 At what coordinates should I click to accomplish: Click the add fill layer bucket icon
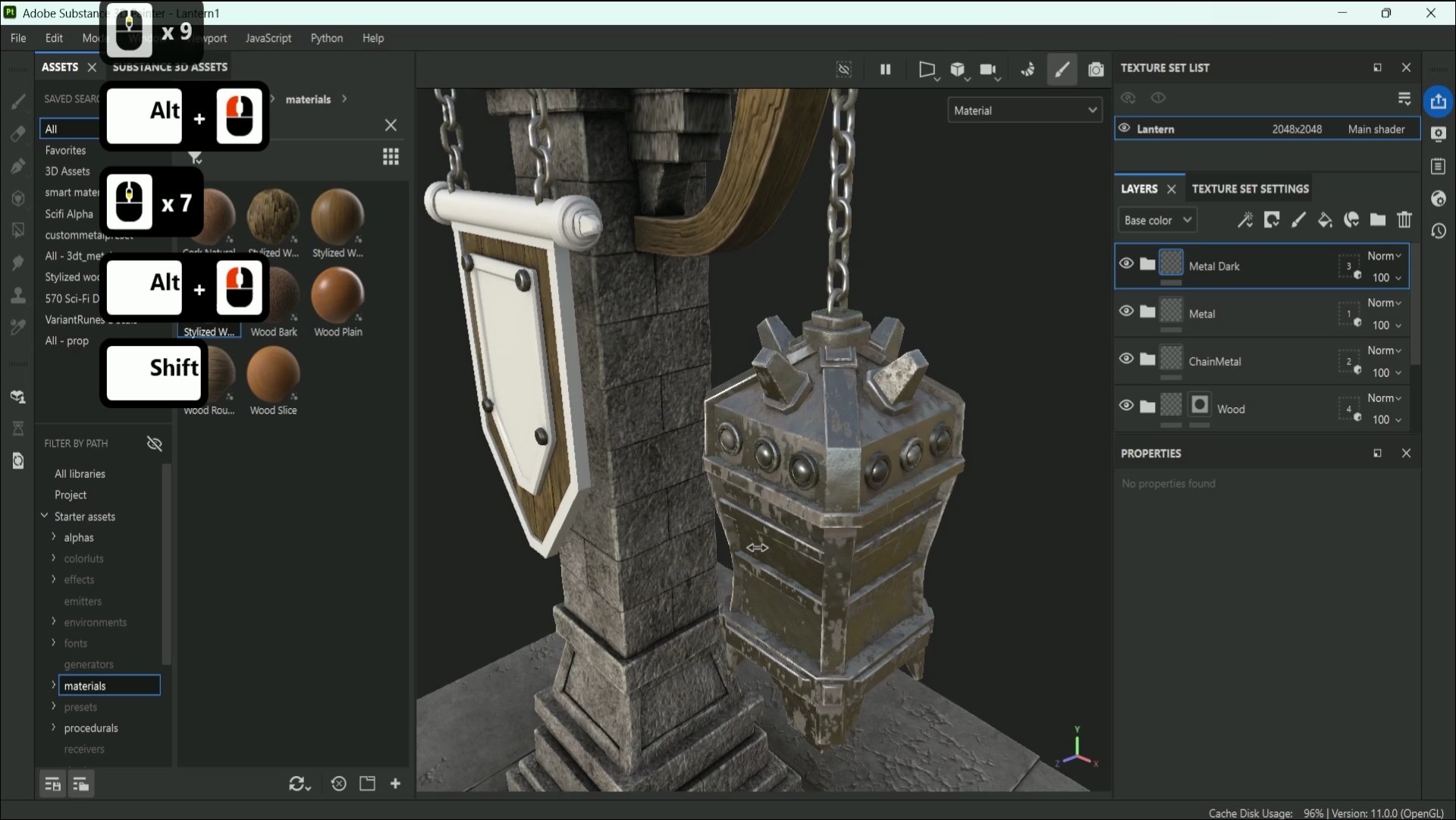point(1325,220)
